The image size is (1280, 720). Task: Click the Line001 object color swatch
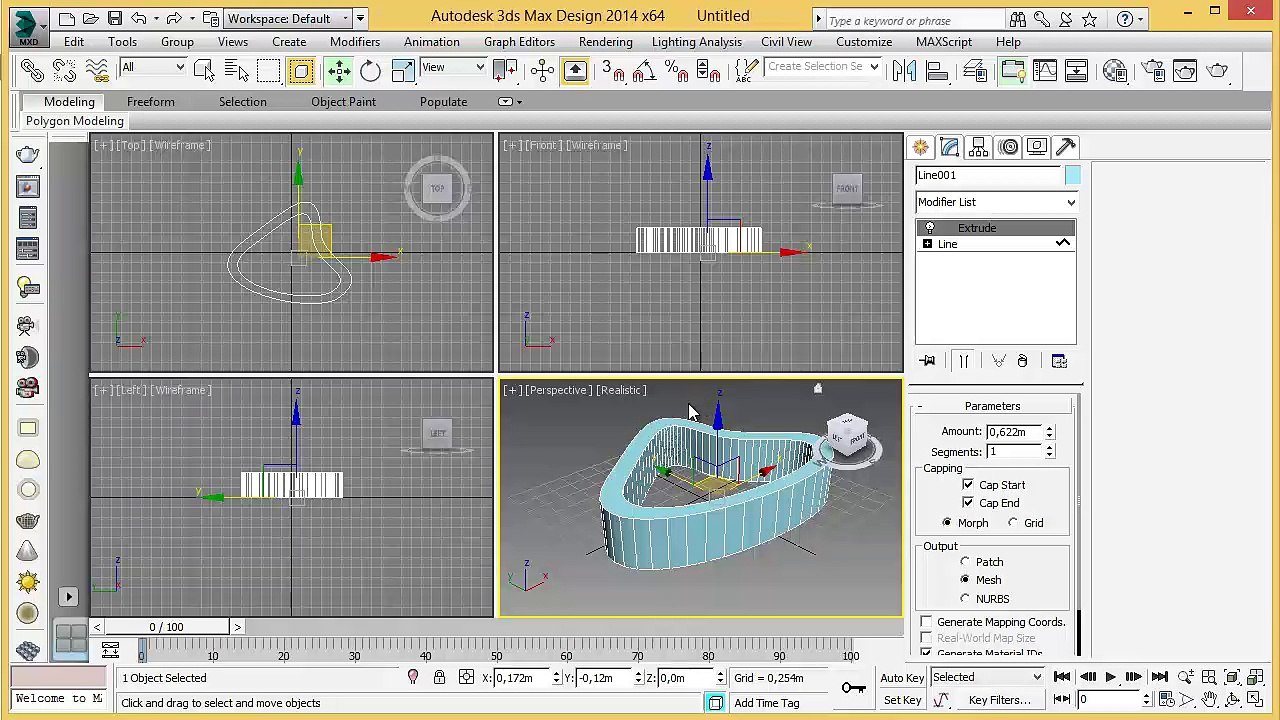tap(1072, 176)
